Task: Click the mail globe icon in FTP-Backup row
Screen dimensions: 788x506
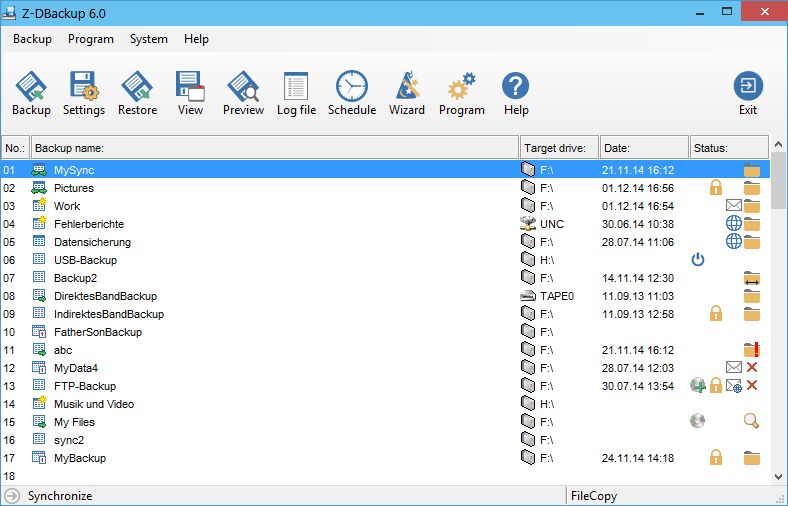Action: [734, 385]
